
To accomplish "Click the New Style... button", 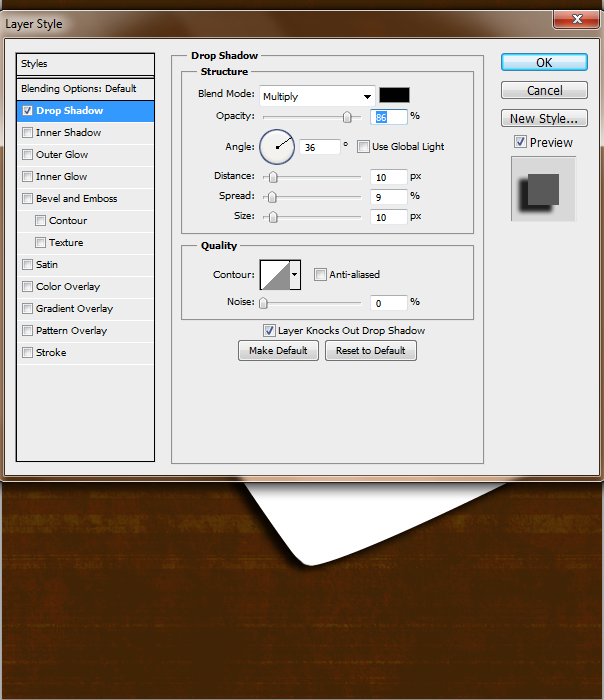I will pos(544,118).
